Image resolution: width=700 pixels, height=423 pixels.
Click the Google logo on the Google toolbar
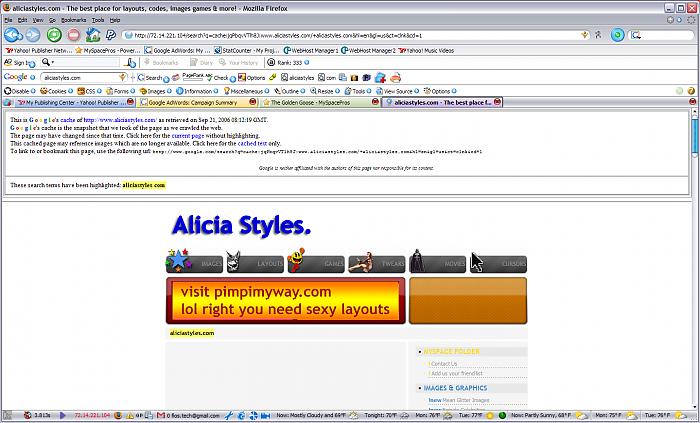tap(16, 77)
